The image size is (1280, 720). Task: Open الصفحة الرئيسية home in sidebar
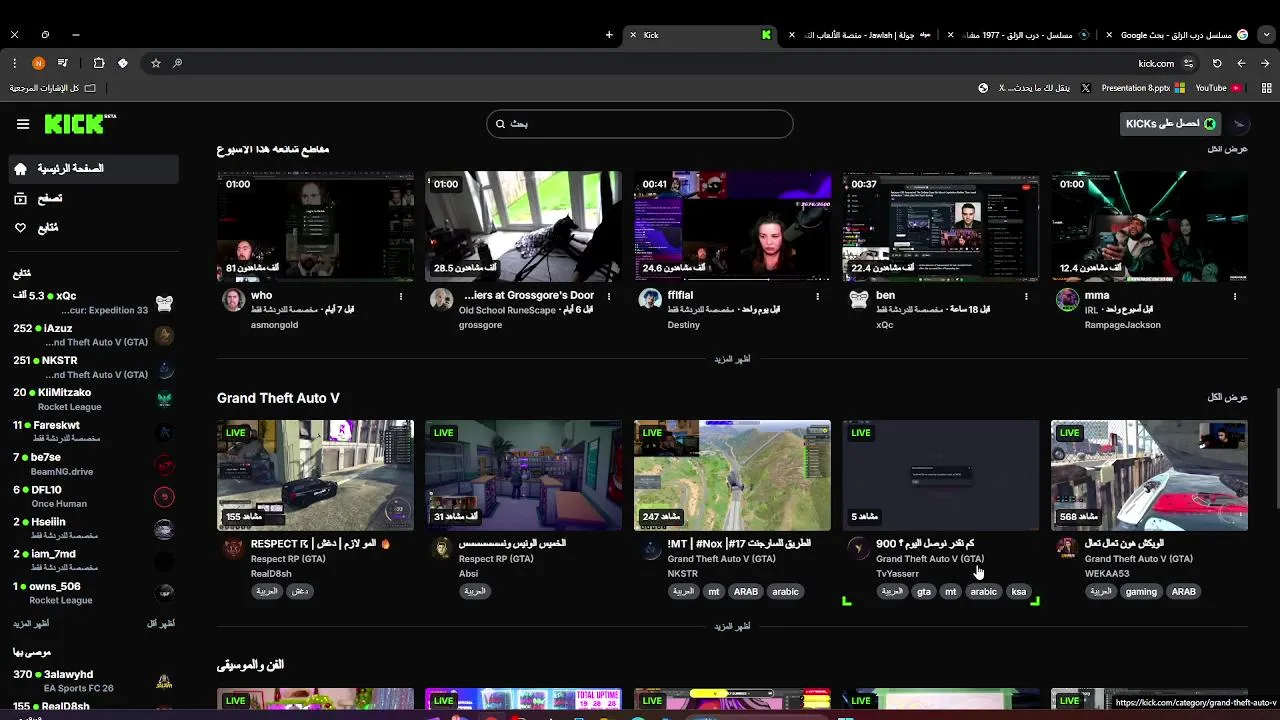pyautogui.click(x=93, y=169)
